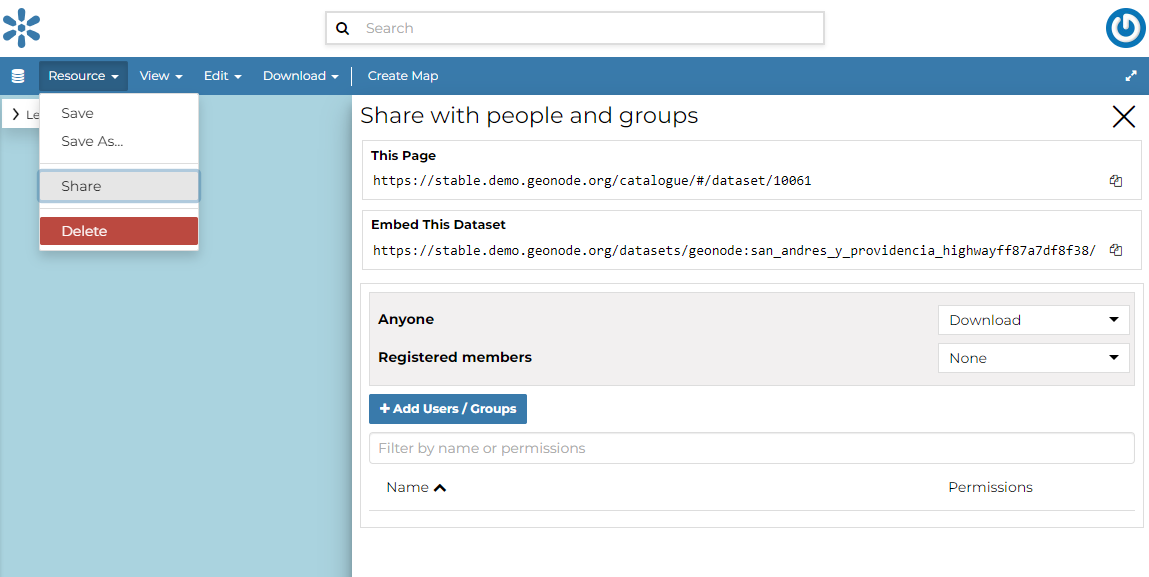
Task: Open the Anyone permissions dropdown showing Download
Action: click(x=1033, y=319)
